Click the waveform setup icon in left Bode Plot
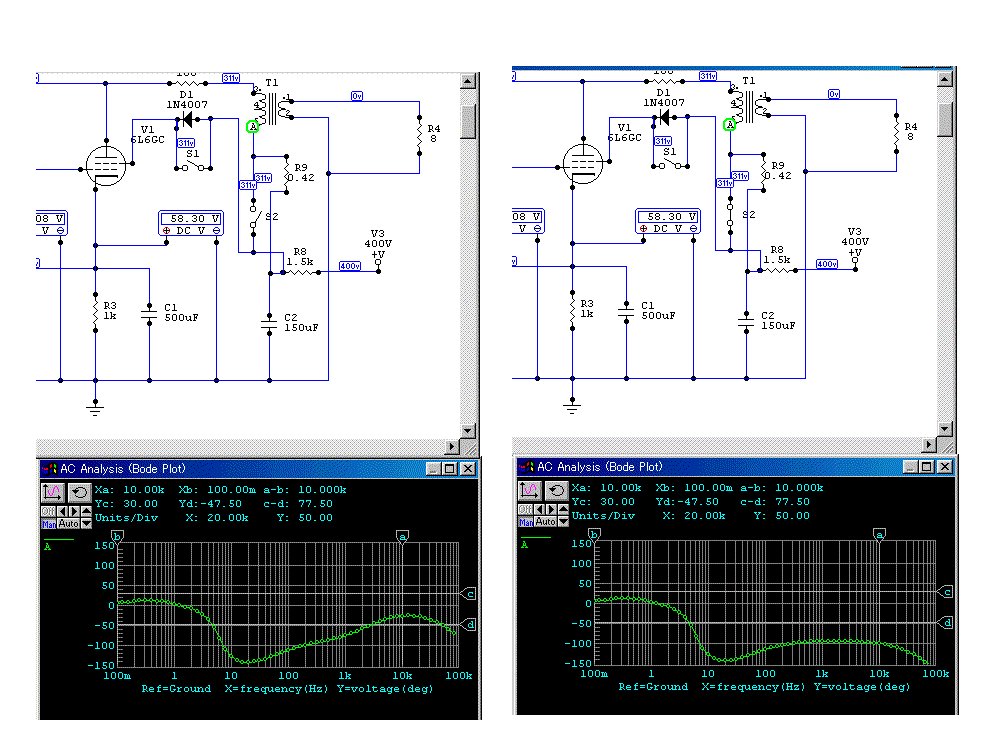Image resolution: width=1000 pixels, height=750 pixels. [53, 492]
